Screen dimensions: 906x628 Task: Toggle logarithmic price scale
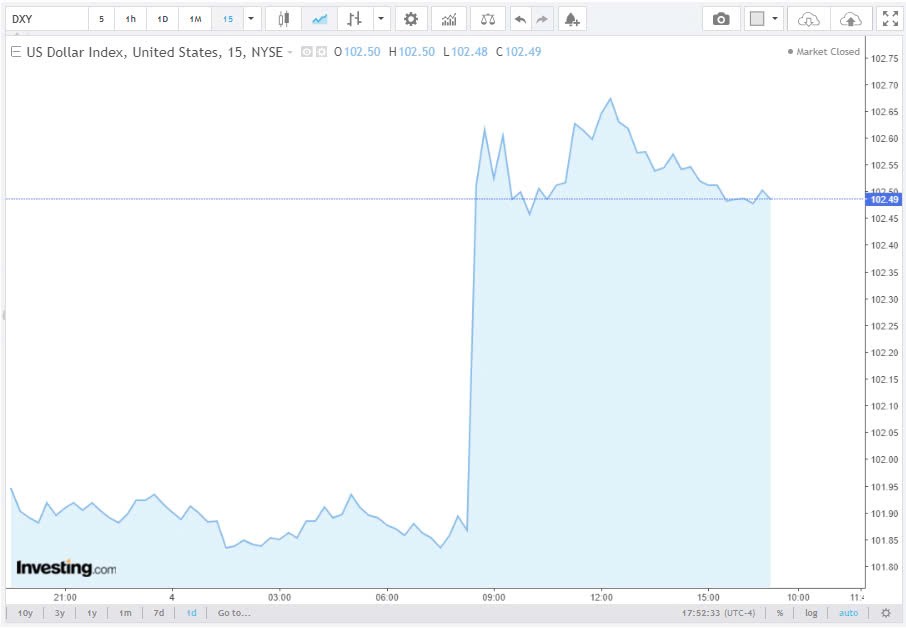811,612
